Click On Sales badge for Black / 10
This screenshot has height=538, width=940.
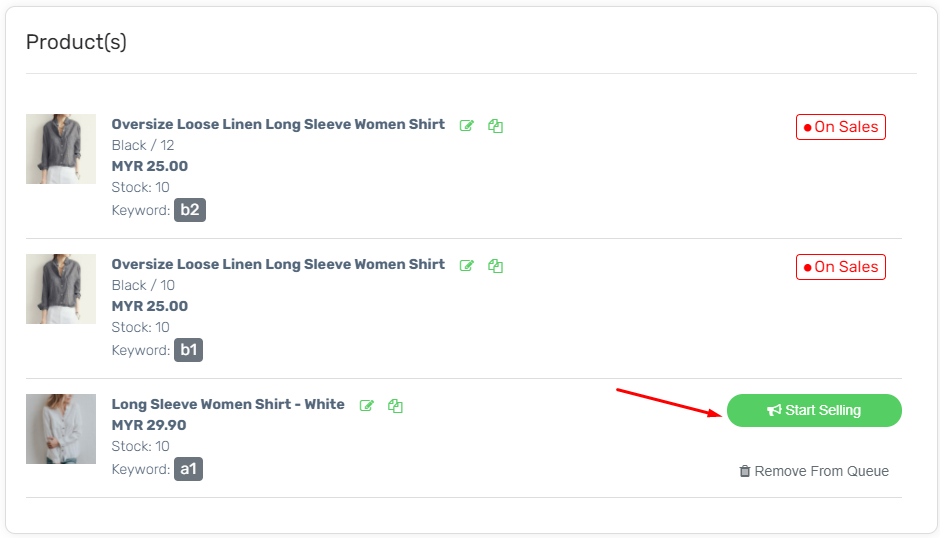point(841,267)
